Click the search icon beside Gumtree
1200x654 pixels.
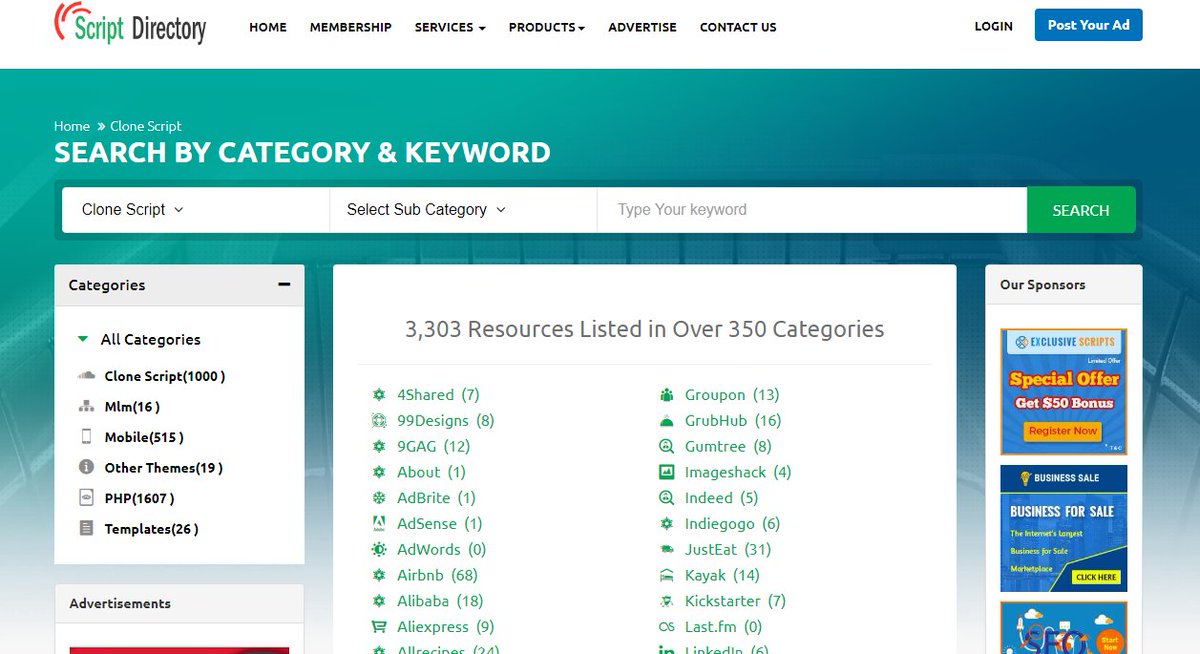(667, 447)
